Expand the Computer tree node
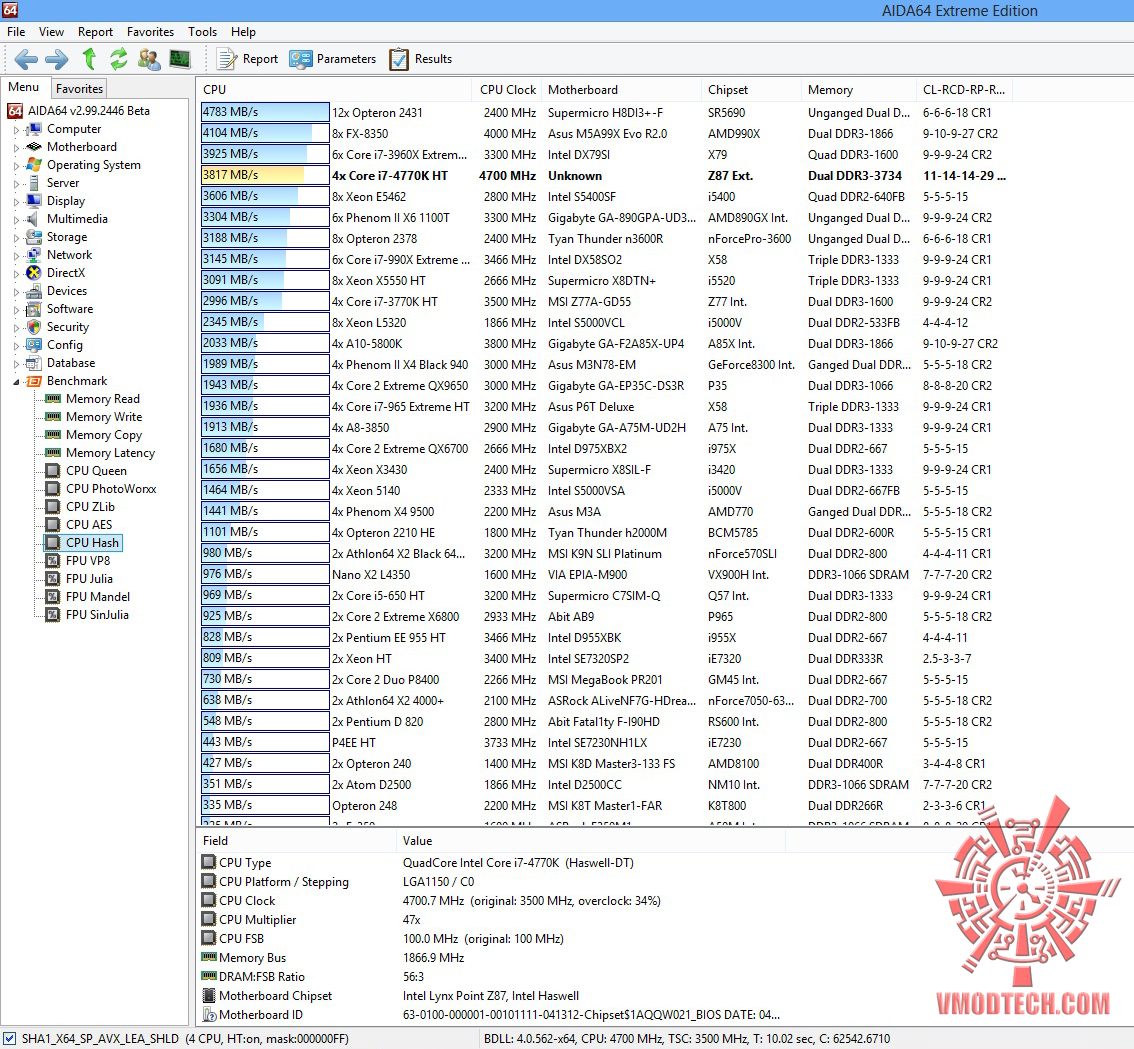The image size is (1134, 1049). (16, 129)
